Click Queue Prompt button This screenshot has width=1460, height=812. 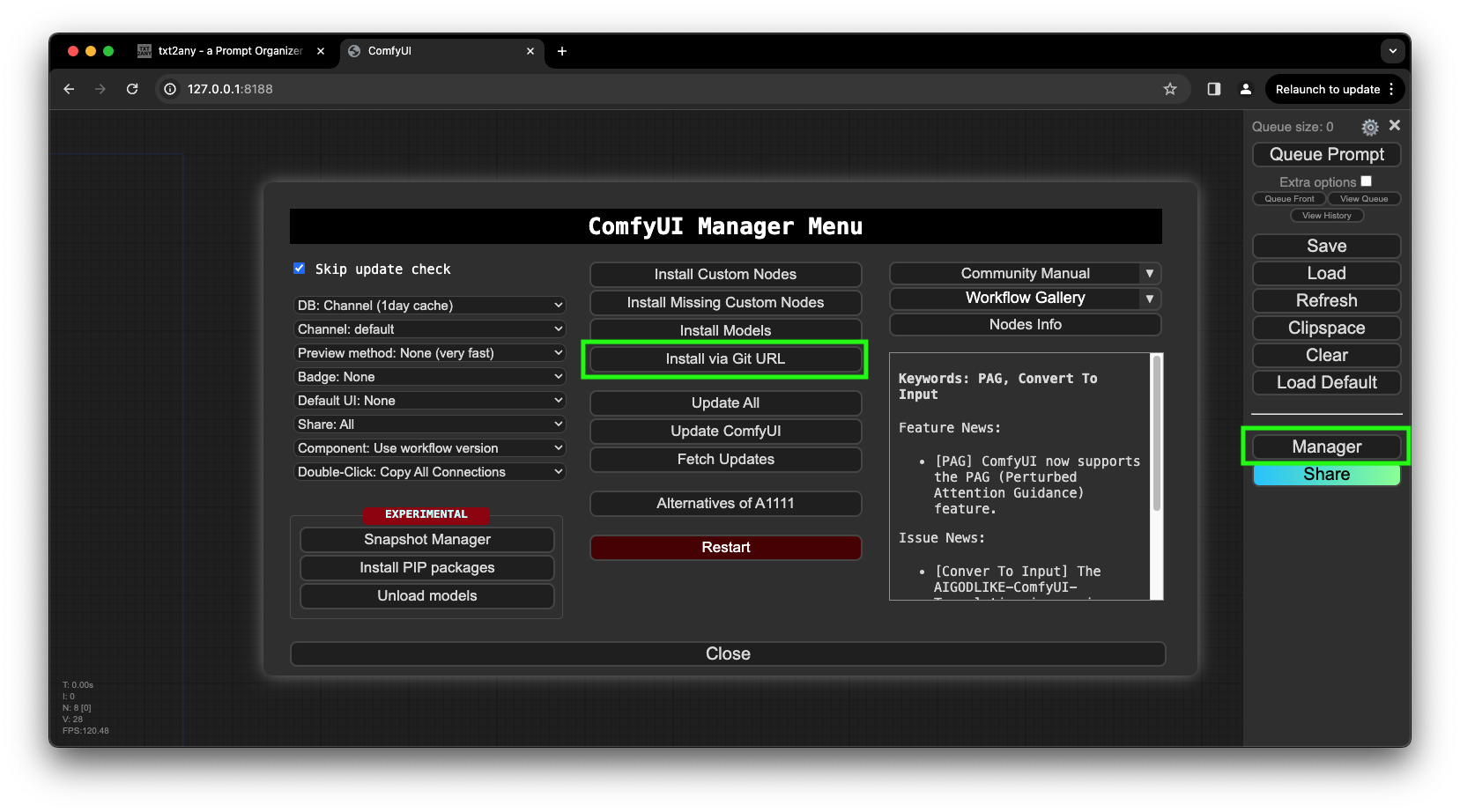[1326, 155]
